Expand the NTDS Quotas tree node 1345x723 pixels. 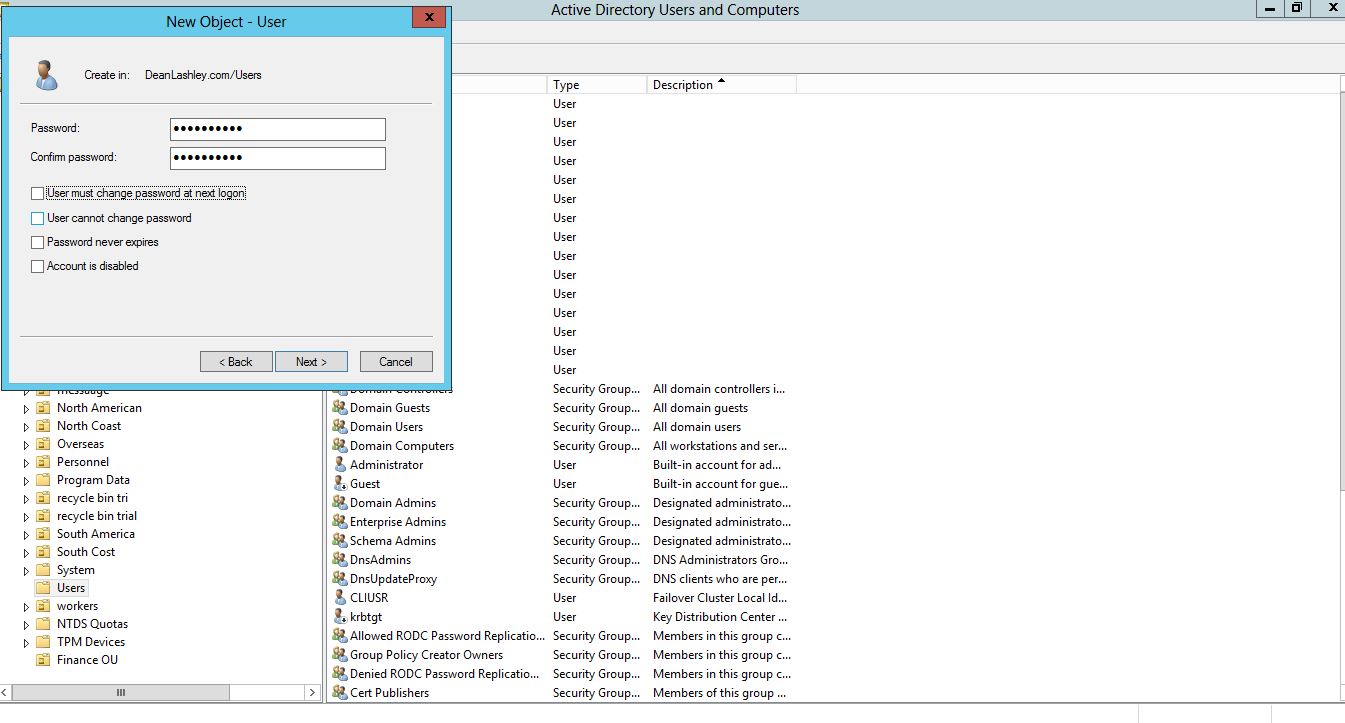[27, 624]
